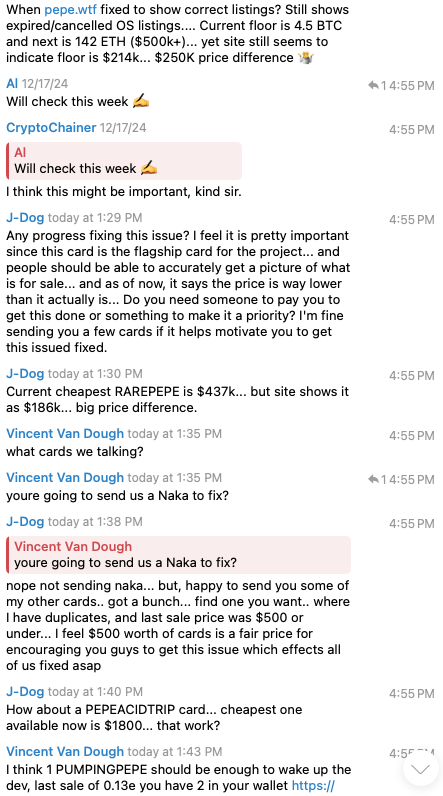Open Vincent Van Dough name at 1:43 PM
The height and width of the screenshot is (796, 443).
(x=65, y=751)
